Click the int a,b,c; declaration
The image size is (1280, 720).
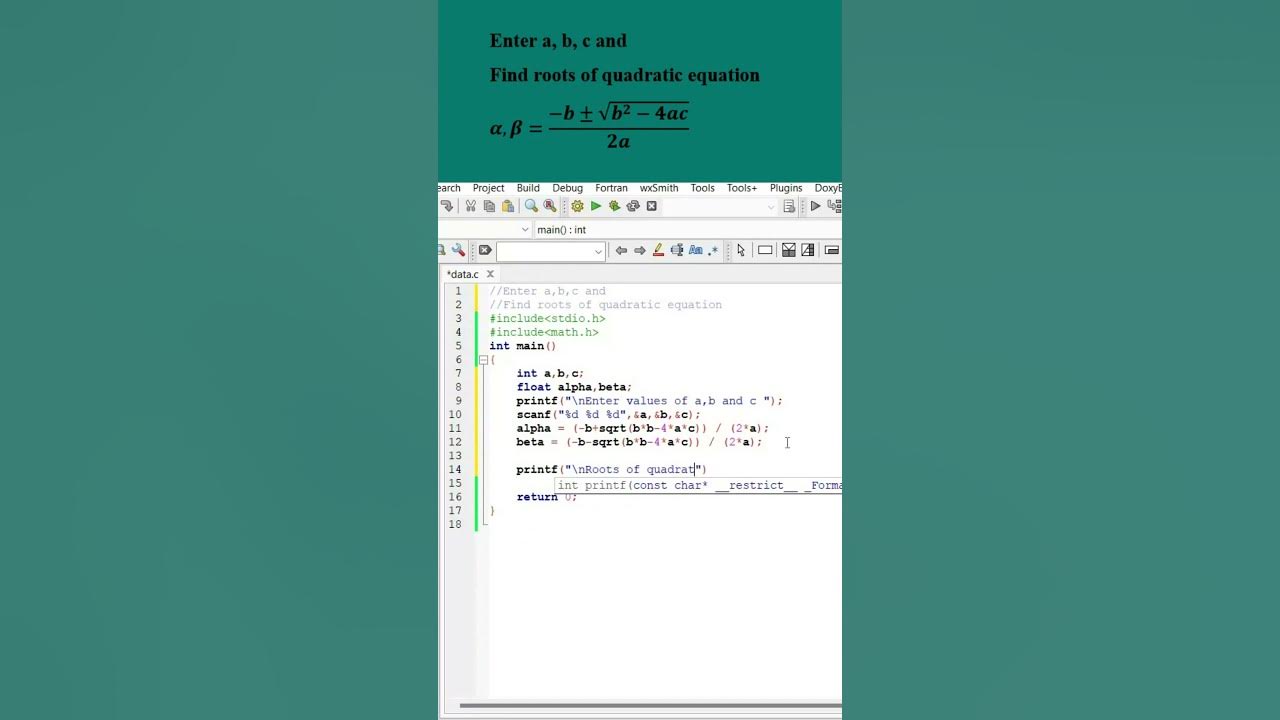pyautogui.click(x=550, y=373)
